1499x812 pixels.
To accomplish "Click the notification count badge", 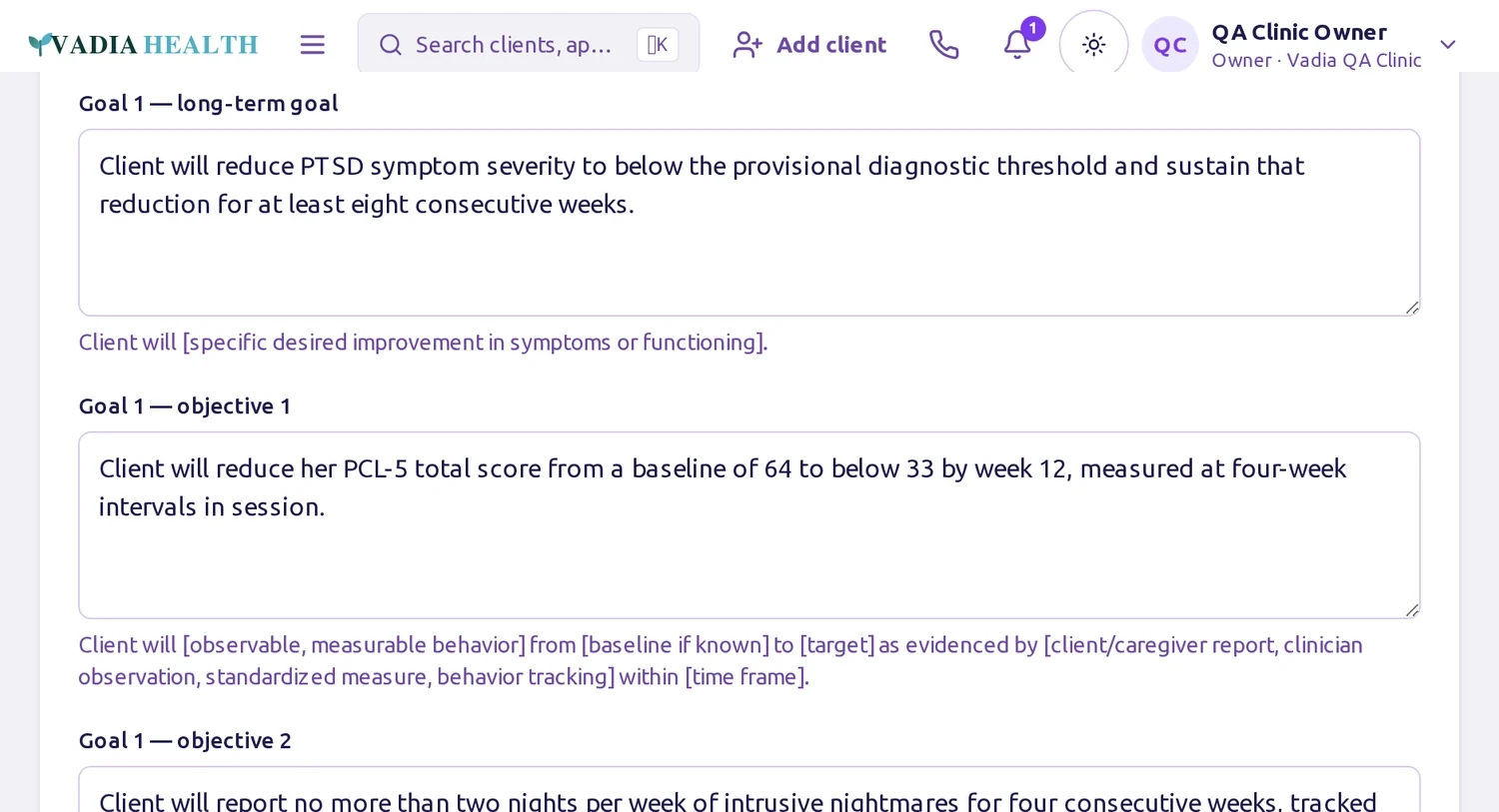I will click(1033, 29).
